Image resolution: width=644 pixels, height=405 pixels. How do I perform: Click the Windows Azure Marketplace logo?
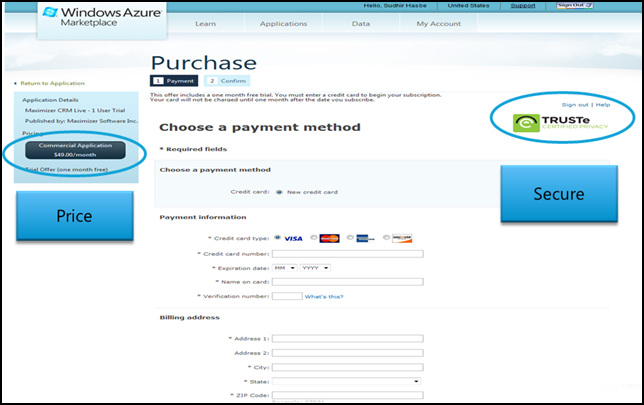tap(102, 17)
